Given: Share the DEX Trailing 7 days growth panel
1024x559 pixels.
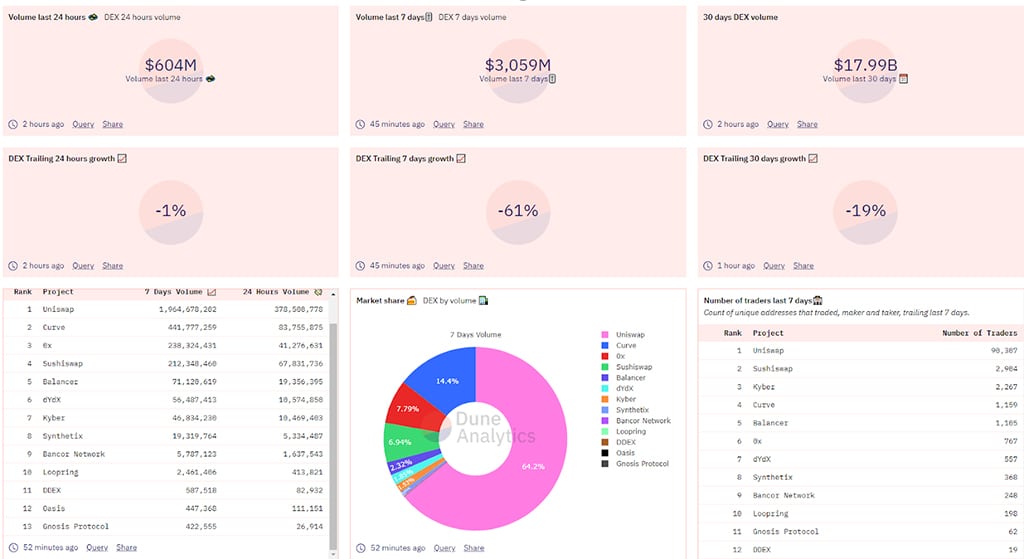Looking at the screenshot, I should click(x=473, y=266).
